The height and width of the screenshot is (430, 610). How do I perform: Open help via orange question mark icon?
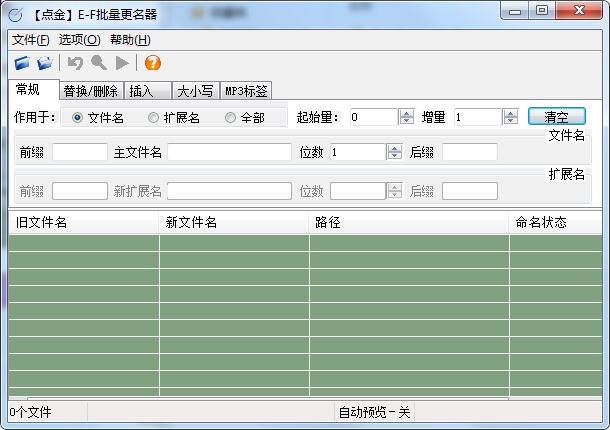coord(152,63)
